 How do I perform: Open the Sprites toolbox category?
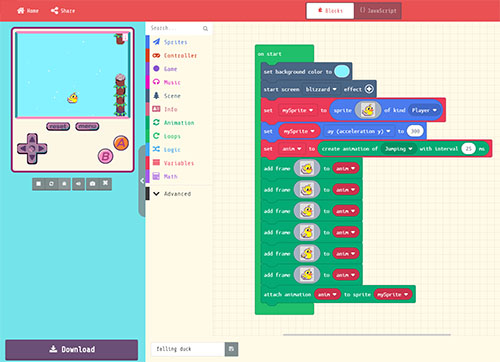point(179,42)
